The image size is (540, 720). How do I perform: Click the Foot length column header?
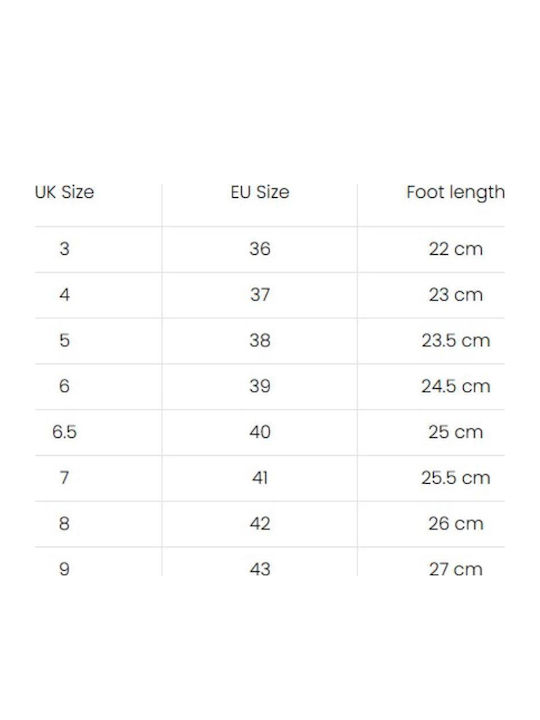[456, 193]
